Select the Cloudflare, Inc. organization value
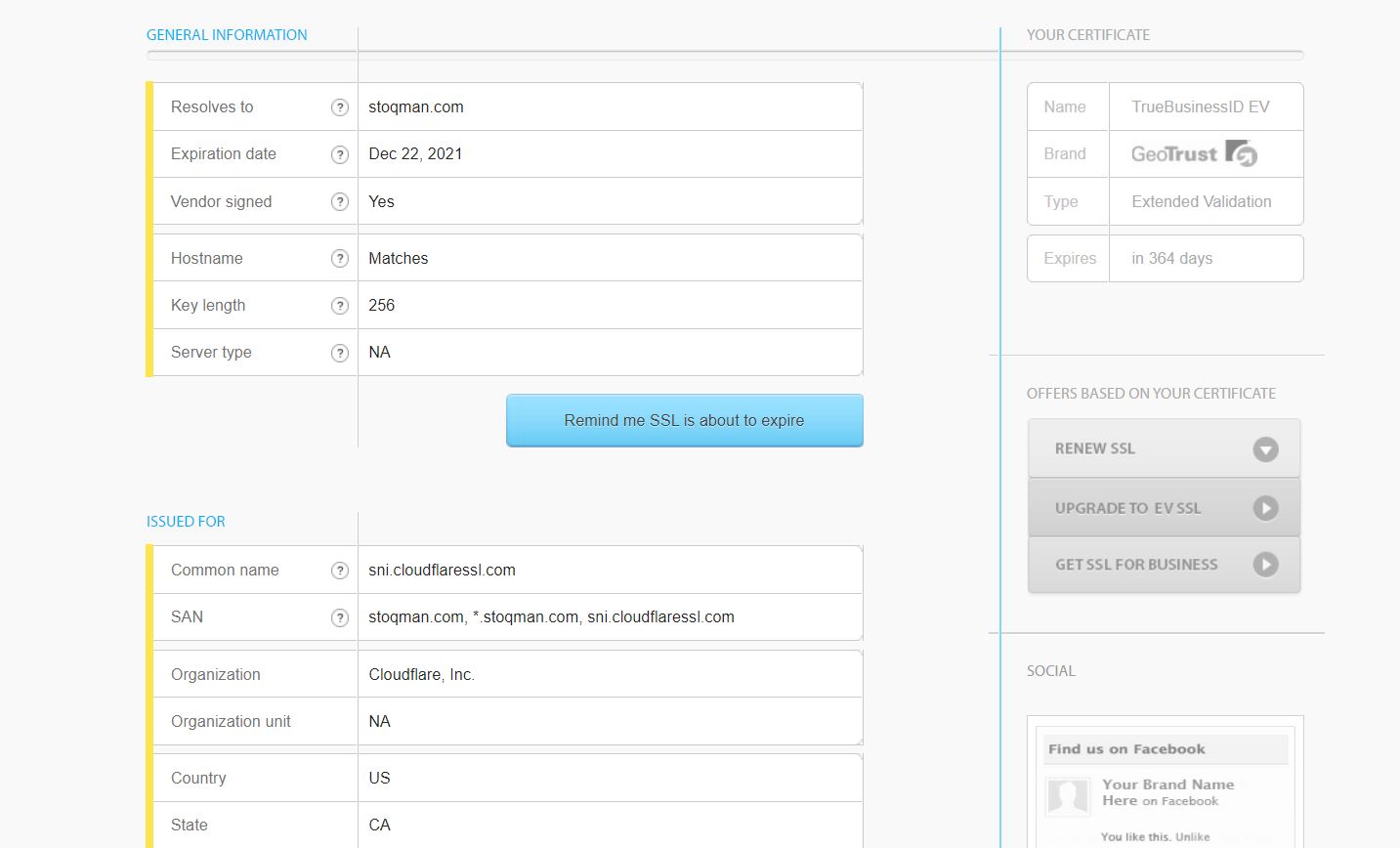Image resolution: width=1400 pixels, height=848 pixels. point(421,675)
